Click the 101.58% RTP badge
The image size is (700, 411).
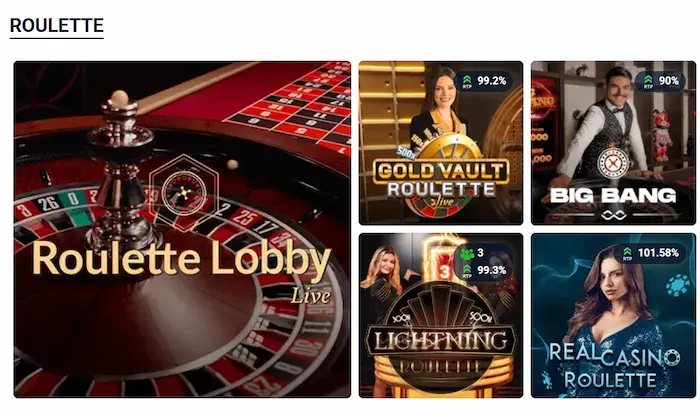click(652, 253)
